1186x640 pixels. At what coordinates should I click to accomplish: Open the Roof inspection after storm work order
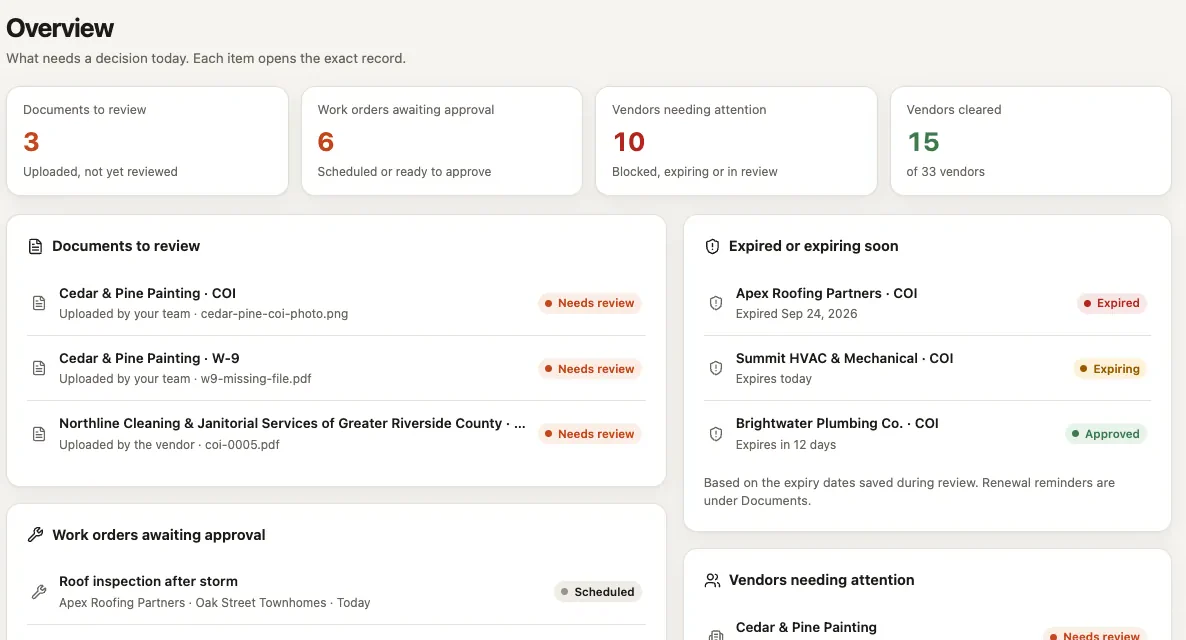[x=336, y=592]
